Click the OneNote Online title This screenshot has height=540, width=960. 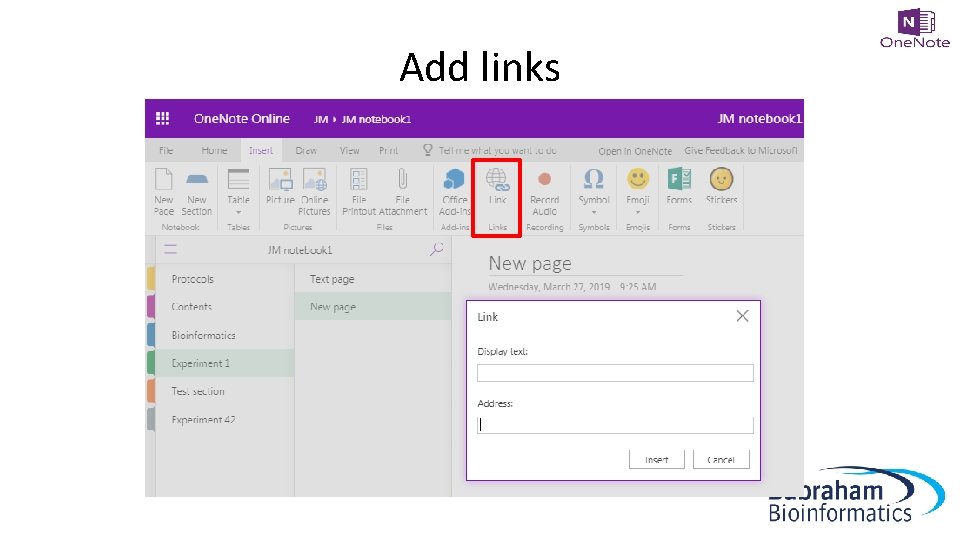(242, 119)
